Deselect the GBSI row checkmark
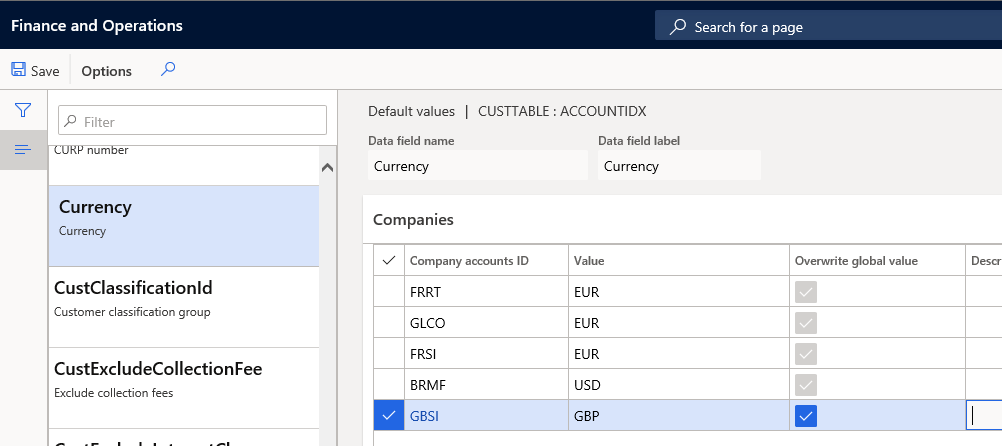The width and height of the screenshot is (1002, 446). [x=389, y=416]
